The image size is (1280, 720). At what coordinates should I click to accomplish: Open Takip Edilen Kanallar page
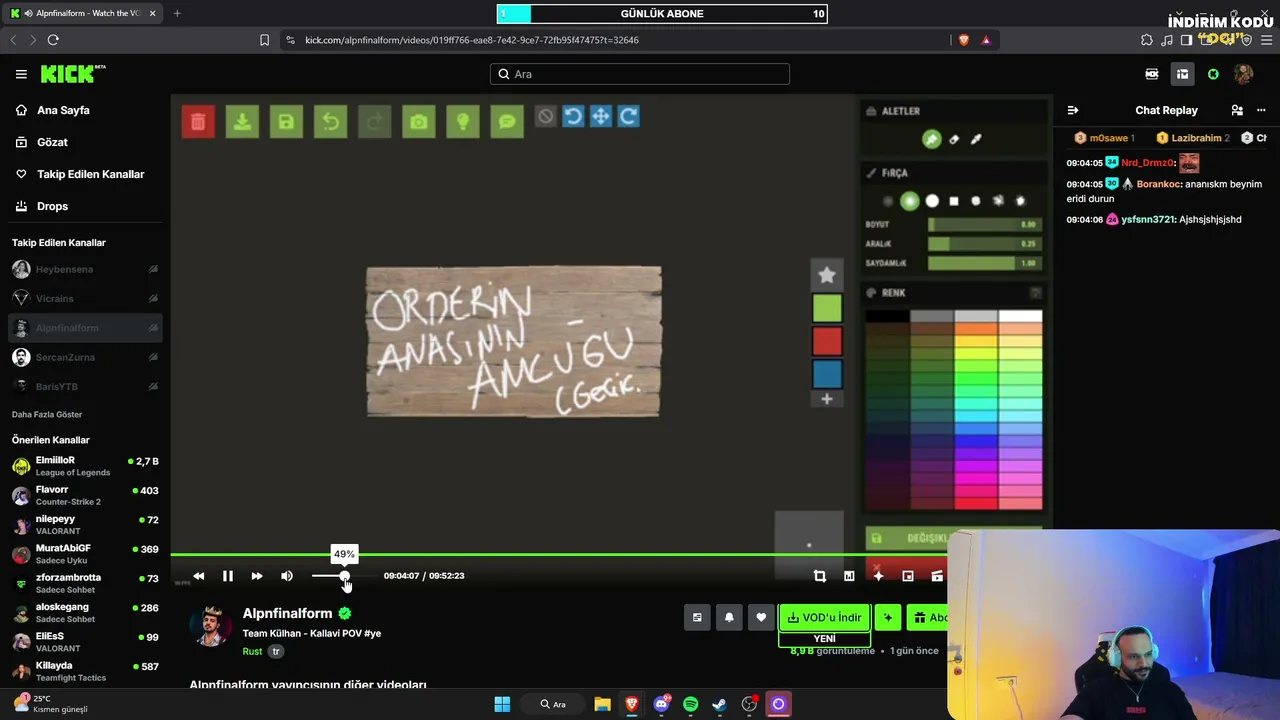91,174
